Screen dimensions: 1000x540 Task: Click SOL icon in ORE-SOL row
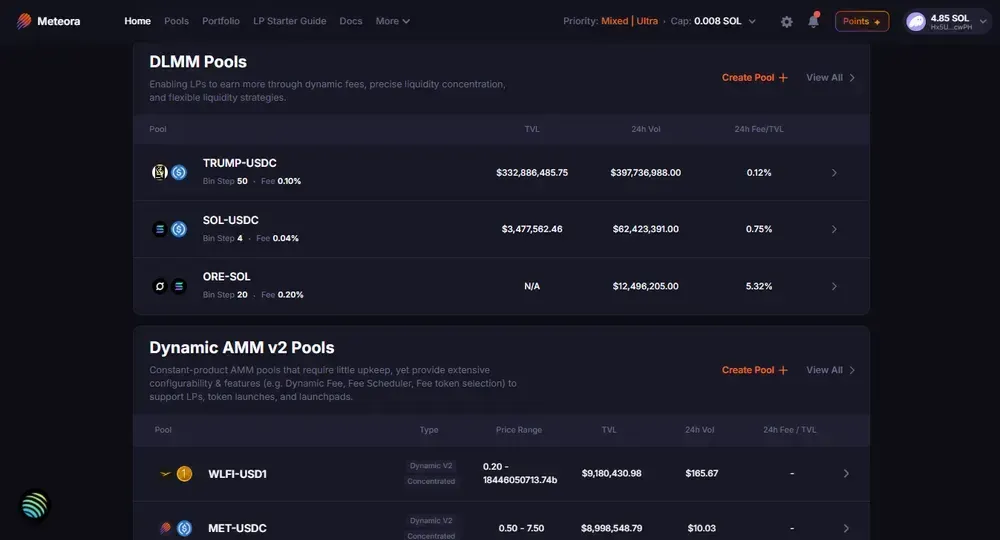pos(179,286)
